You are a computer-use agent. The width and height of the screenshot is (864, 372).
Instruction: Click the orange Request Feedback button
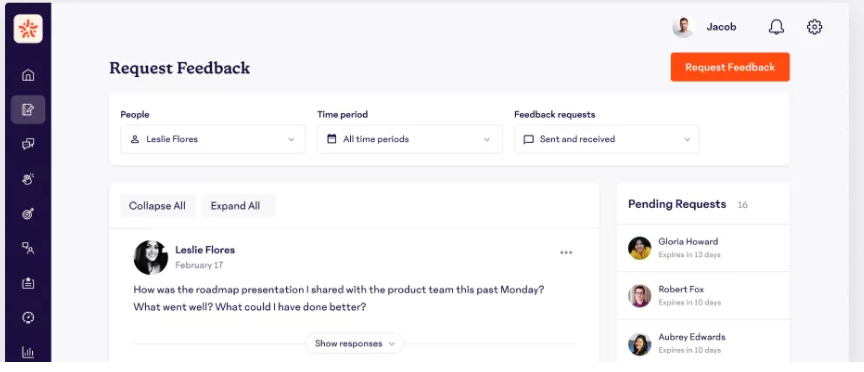point(730,67)
